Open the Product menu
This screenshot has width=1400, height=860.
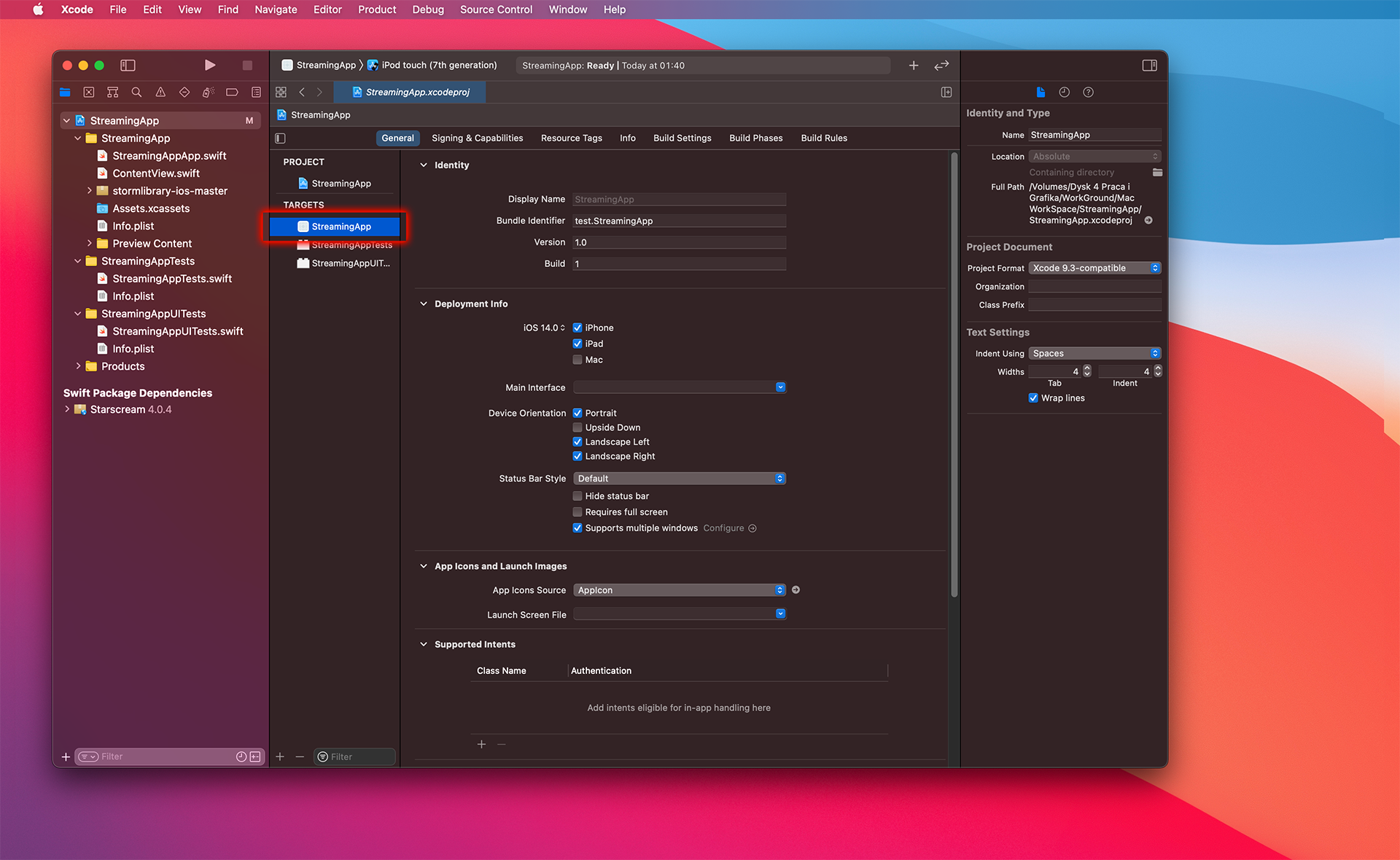click(x=377, y=9)
